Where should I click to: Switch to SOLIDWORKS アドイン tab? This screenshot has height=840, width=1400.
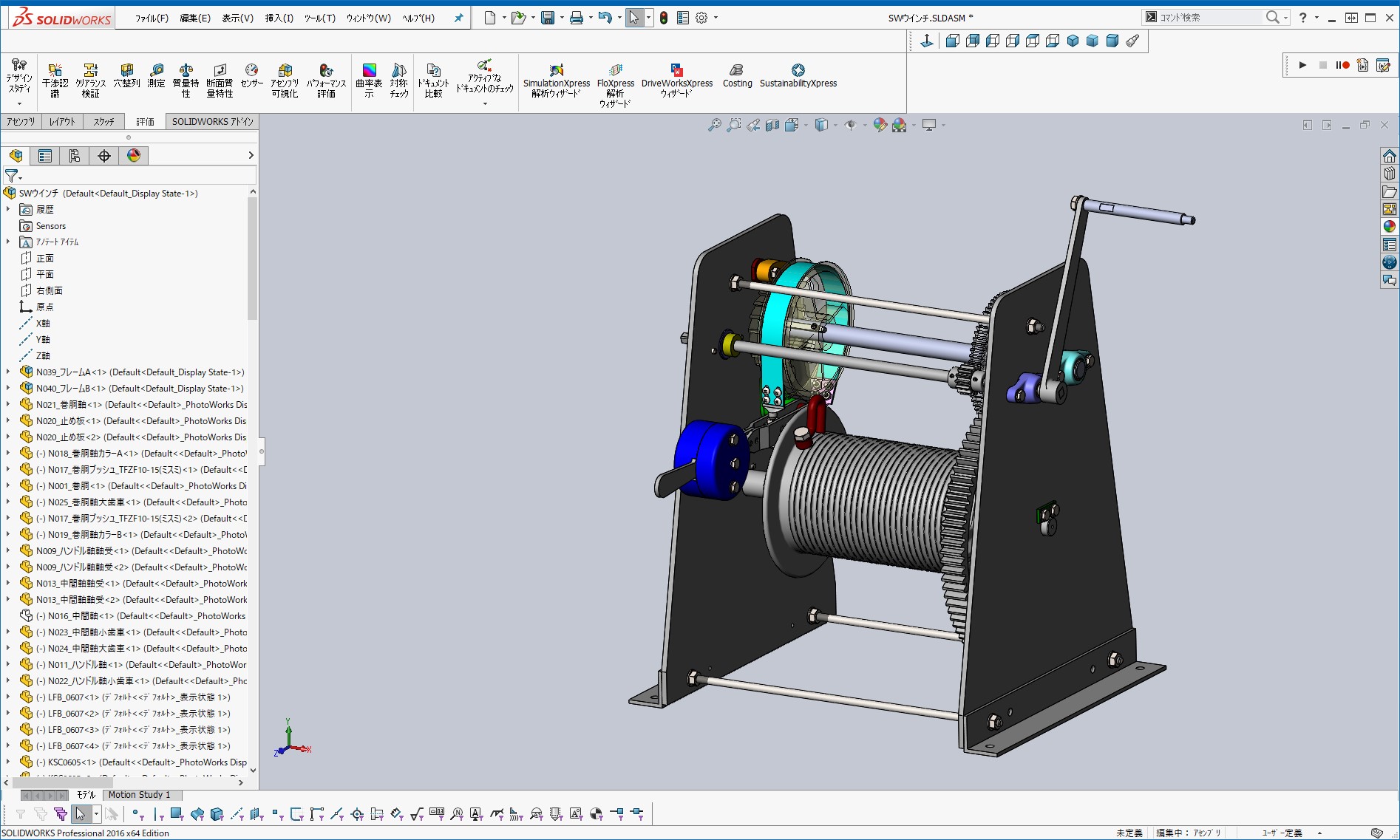(x=212, y=122)
